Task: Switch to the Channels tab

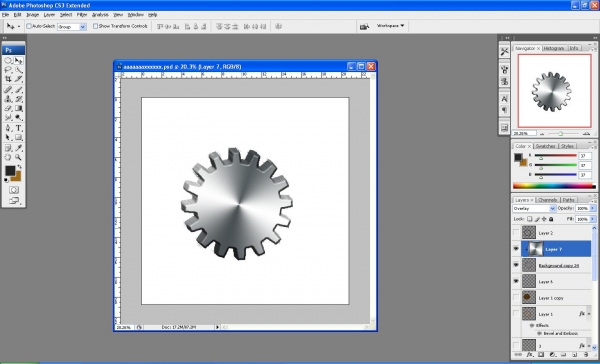Action: click(x=548, y=200)
